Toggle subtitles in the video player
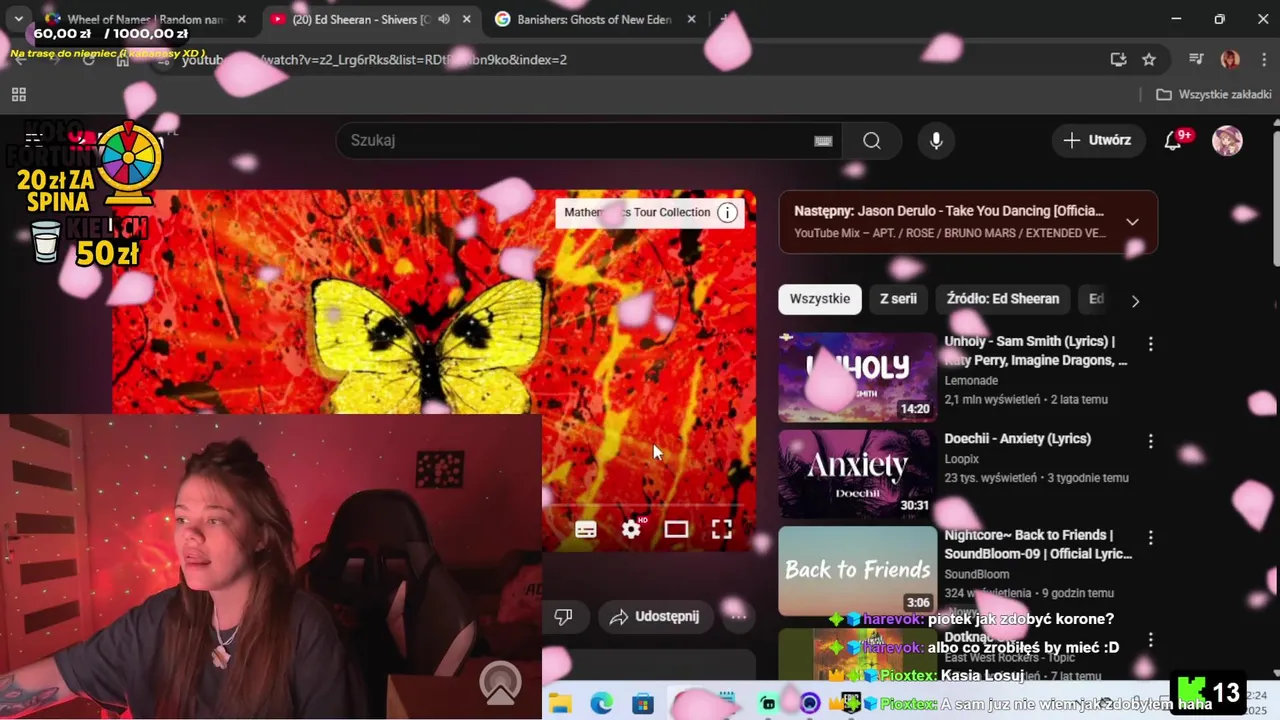Image resolution: width=1280 pixels, height=720 pixels. point(586,530)
